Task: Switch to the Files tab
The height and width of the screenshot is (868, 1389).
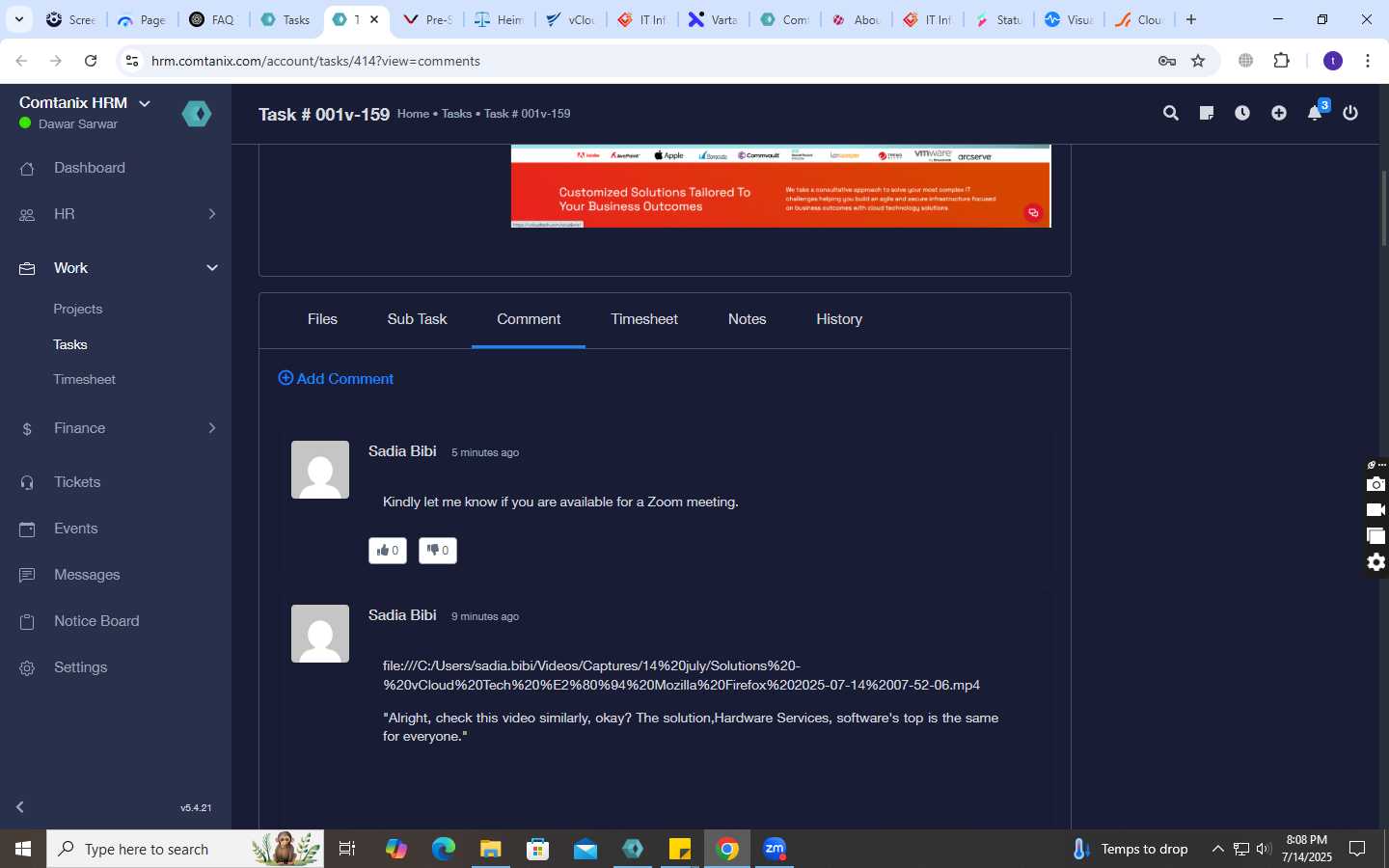Action: (x=322, y=319)
